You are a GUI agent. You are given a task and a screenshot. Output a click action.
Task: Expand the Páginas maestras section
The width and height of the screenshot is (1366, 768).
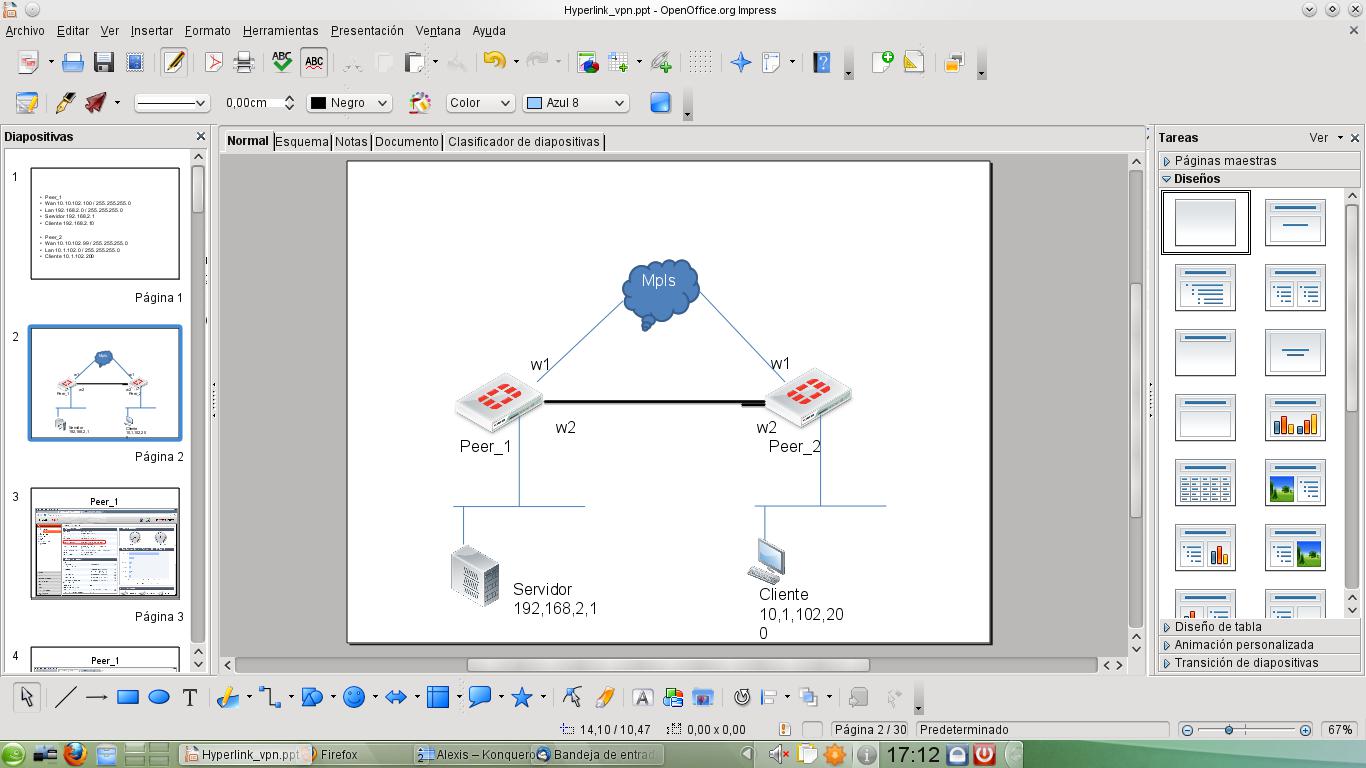(x=1224, y=161)
